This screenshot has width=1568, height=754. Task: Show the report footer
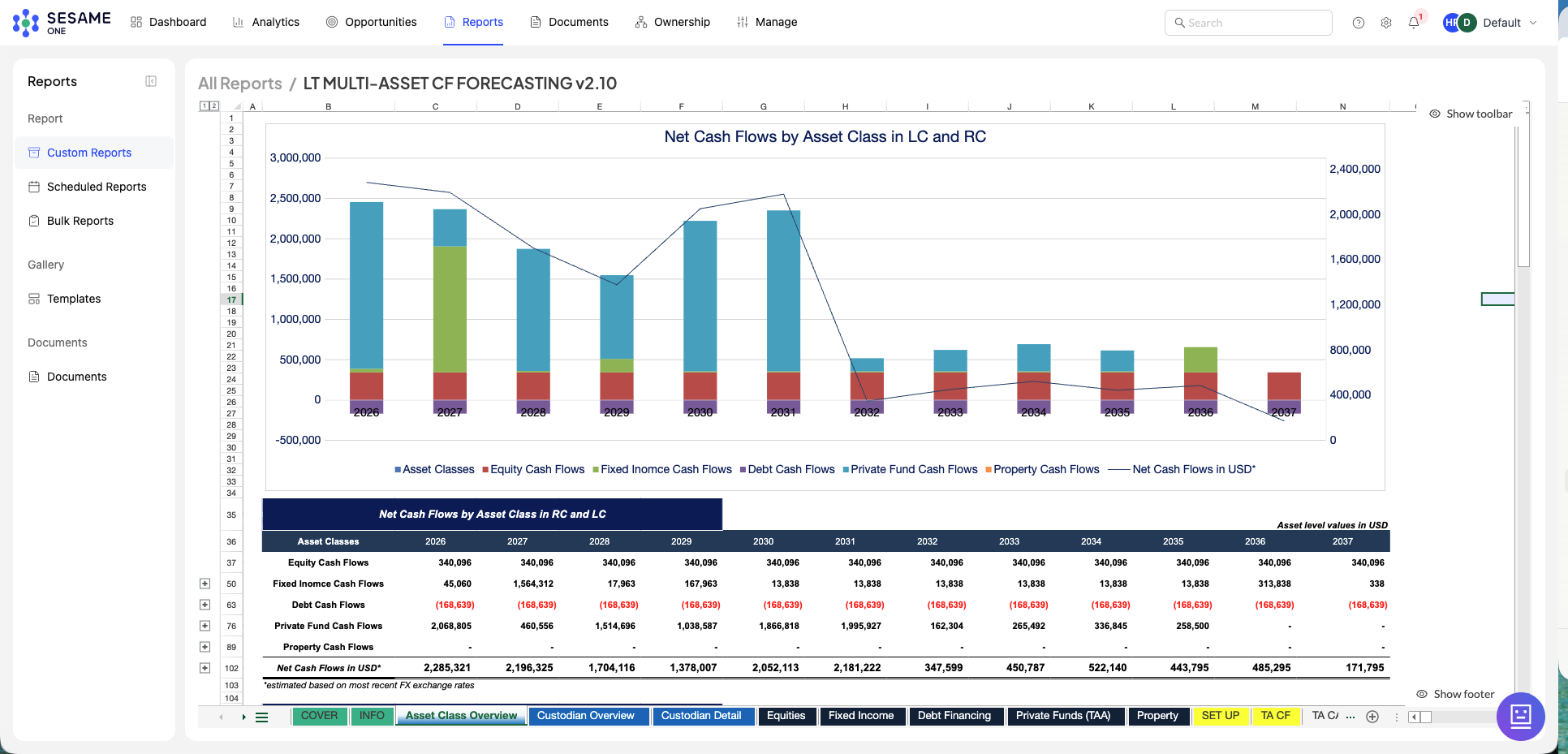pyautogui.click(x=1455, y=694)
